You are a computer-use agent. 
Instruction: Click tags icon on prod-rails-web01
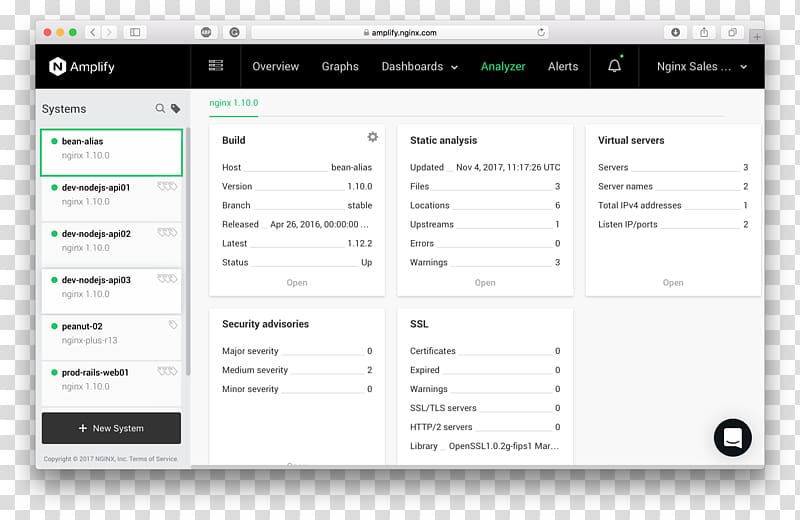[167, 371]
